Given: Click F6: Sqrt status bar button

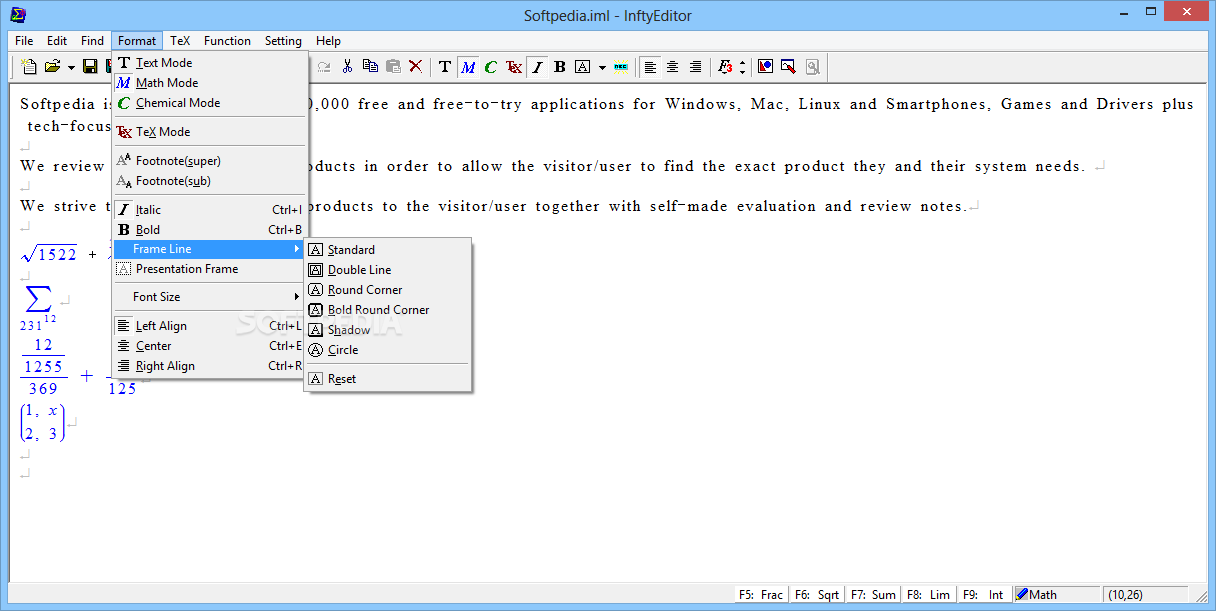Looking at the screenshot, I should click(817, 594).
